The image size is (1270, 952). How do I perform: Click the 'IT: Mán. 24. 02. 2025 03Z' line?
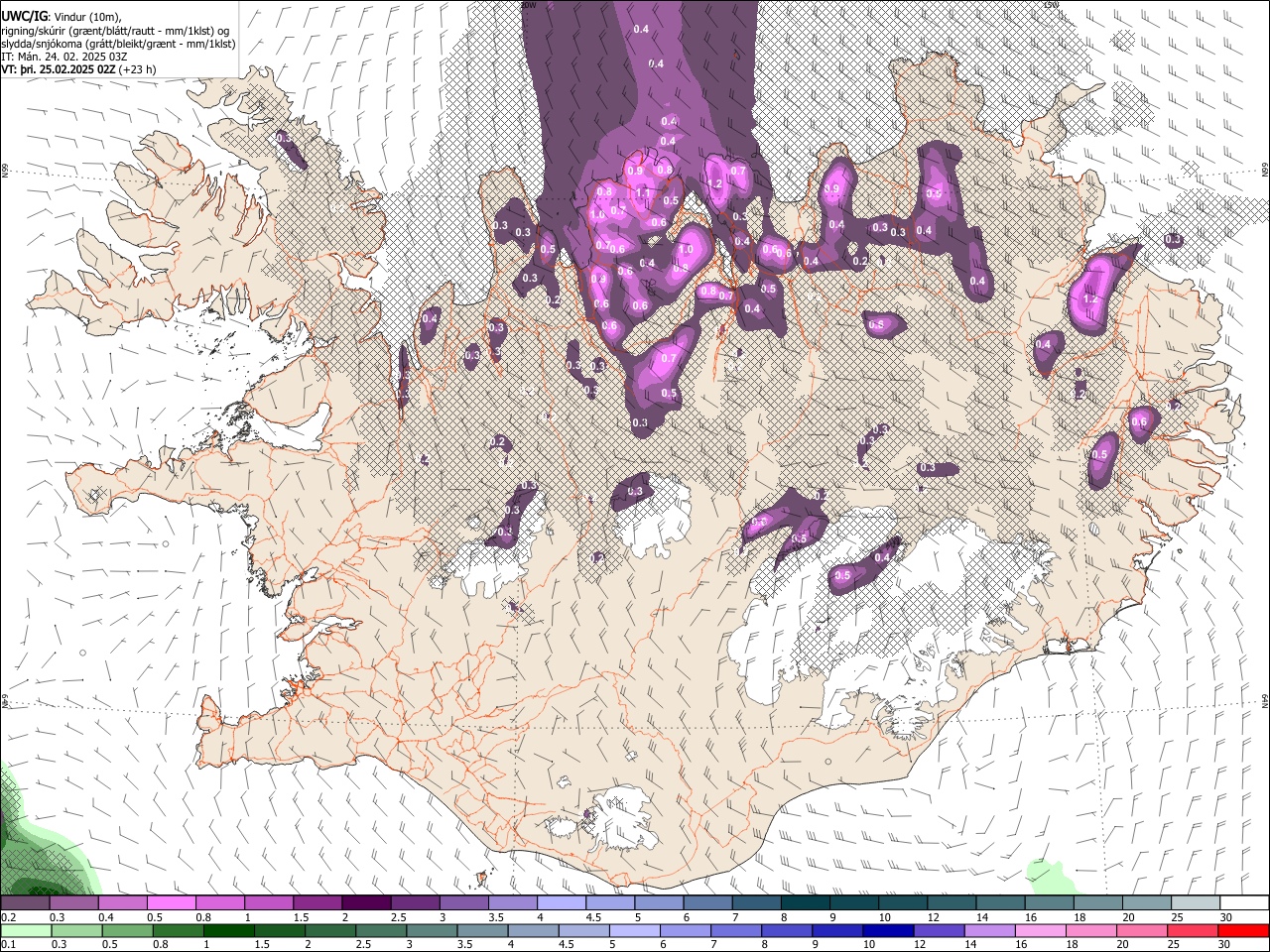click(64, 57)
